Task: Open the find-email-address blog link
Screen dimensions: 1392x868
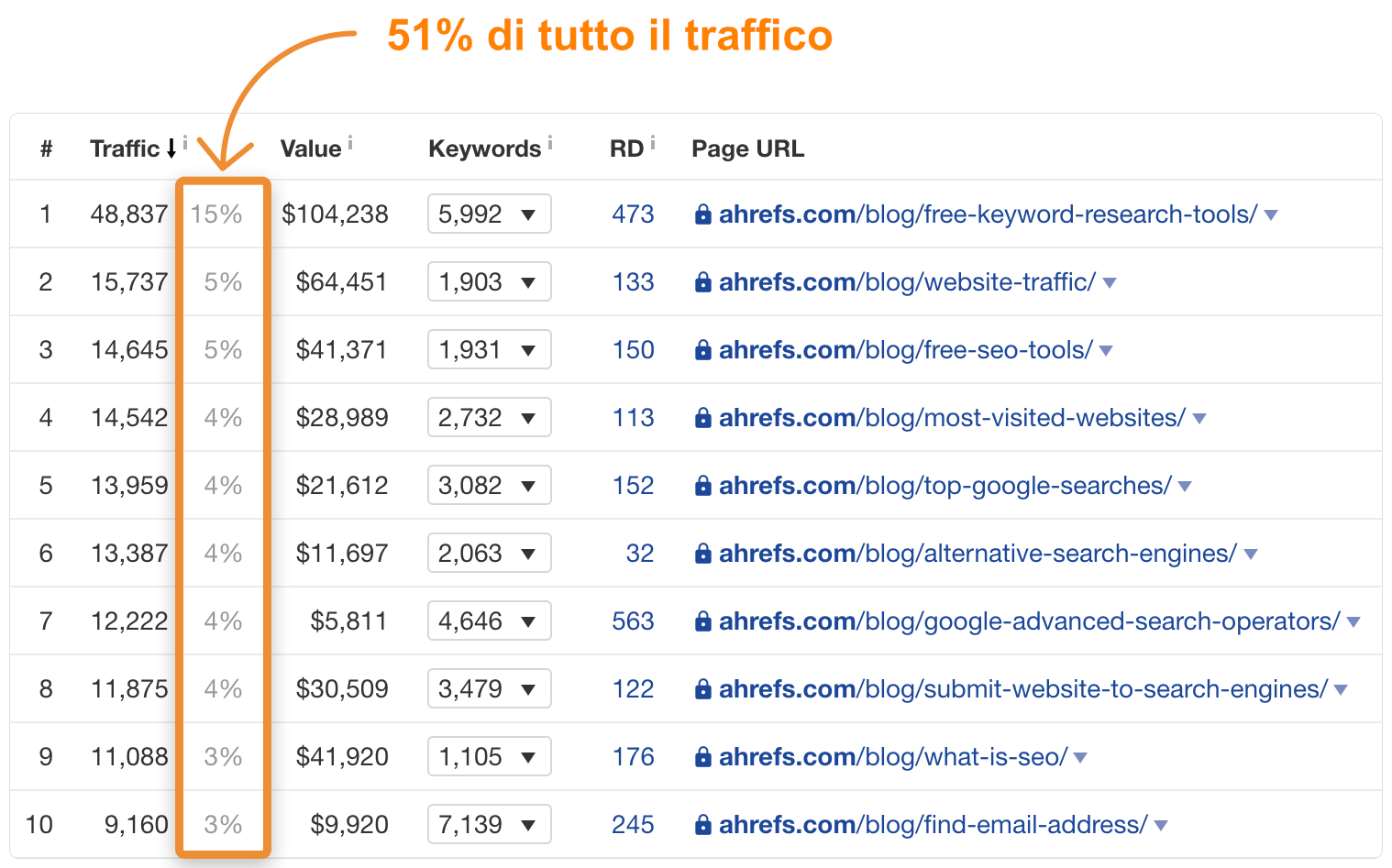Action: tap(934, 825)
